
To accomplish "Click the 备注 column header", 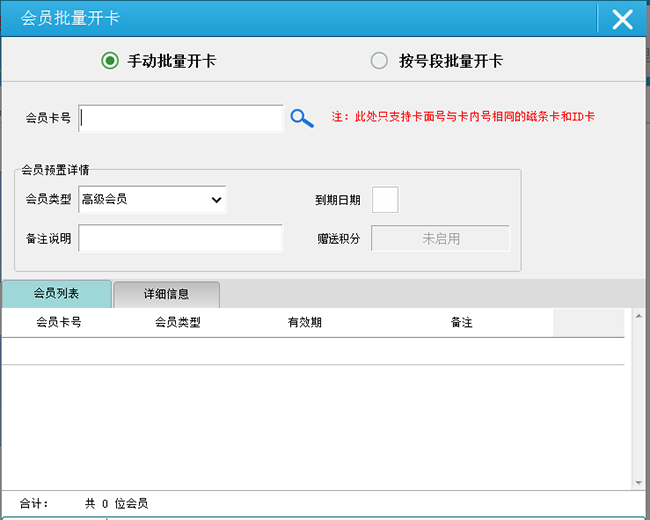I will 461,323.
